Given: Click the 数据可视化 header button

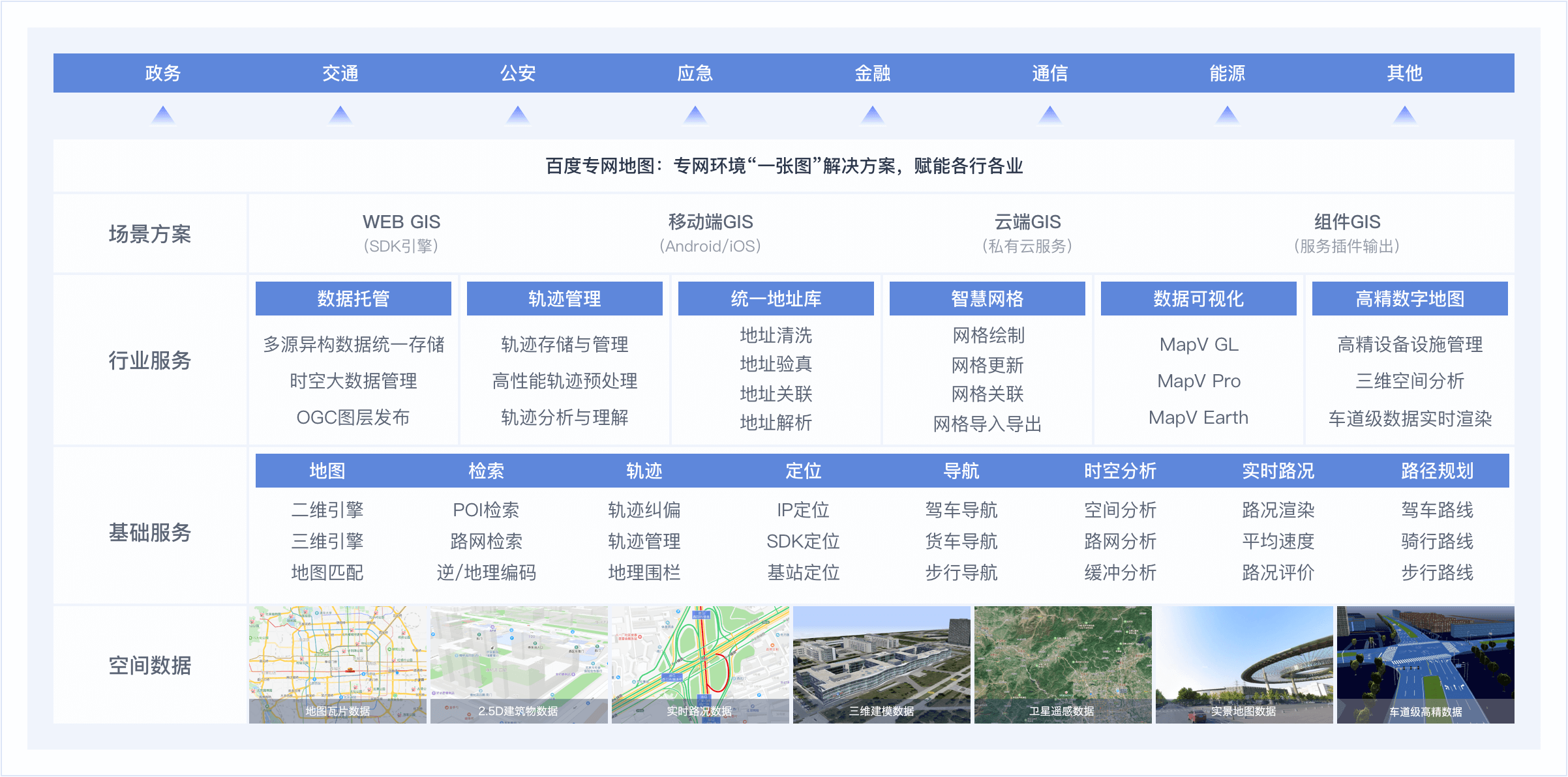Looking at the screenshot, I should (1199, 299).
